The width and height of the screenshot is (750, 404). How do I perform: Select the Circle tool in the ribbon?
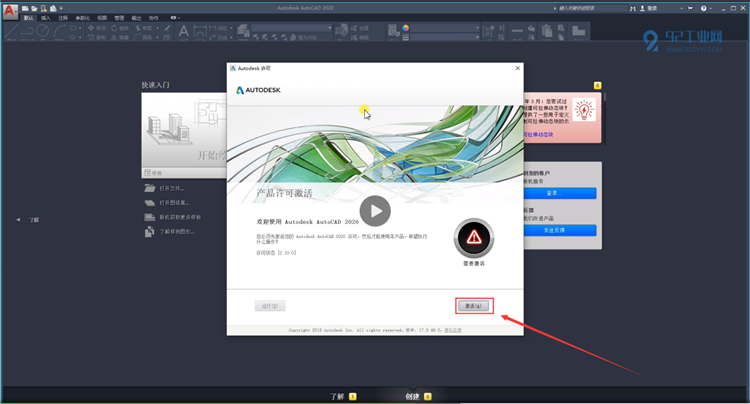pyautogui.click(x=43, y=31)
